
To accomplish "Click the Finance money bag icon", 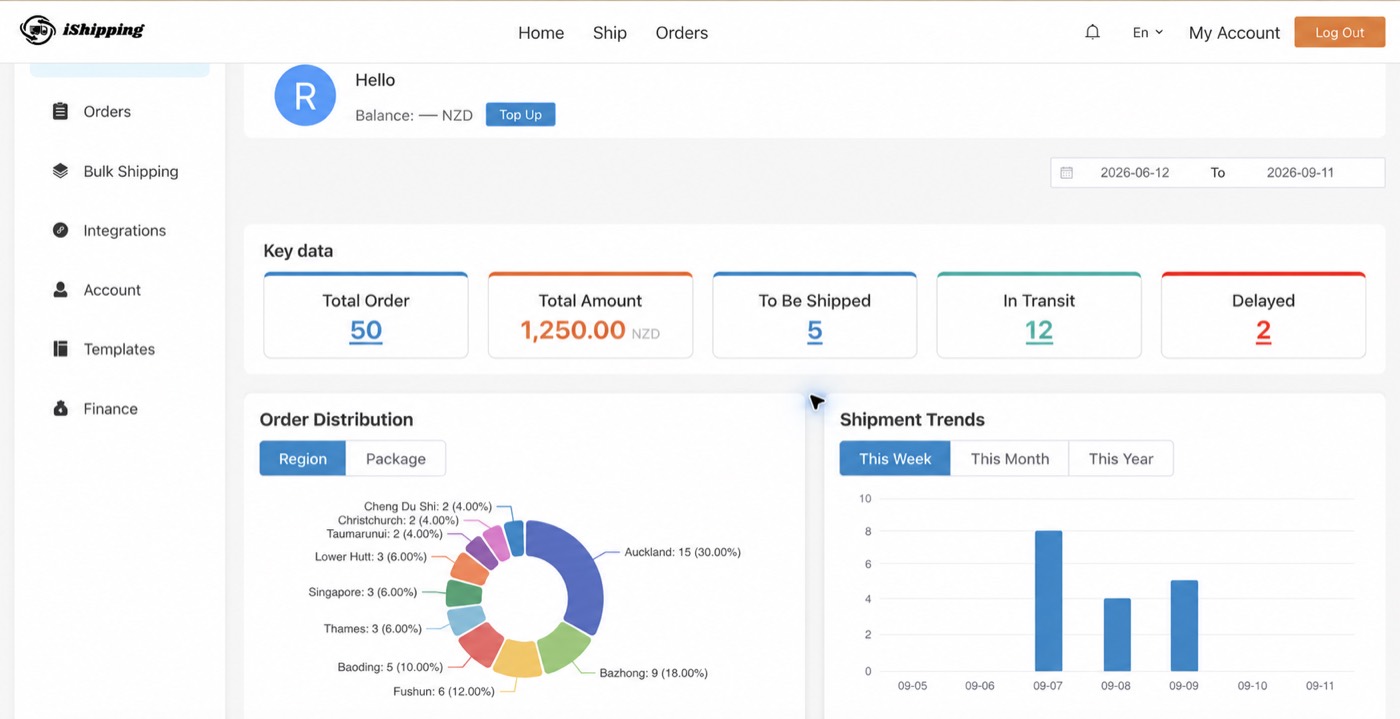I will click(60, 408).
